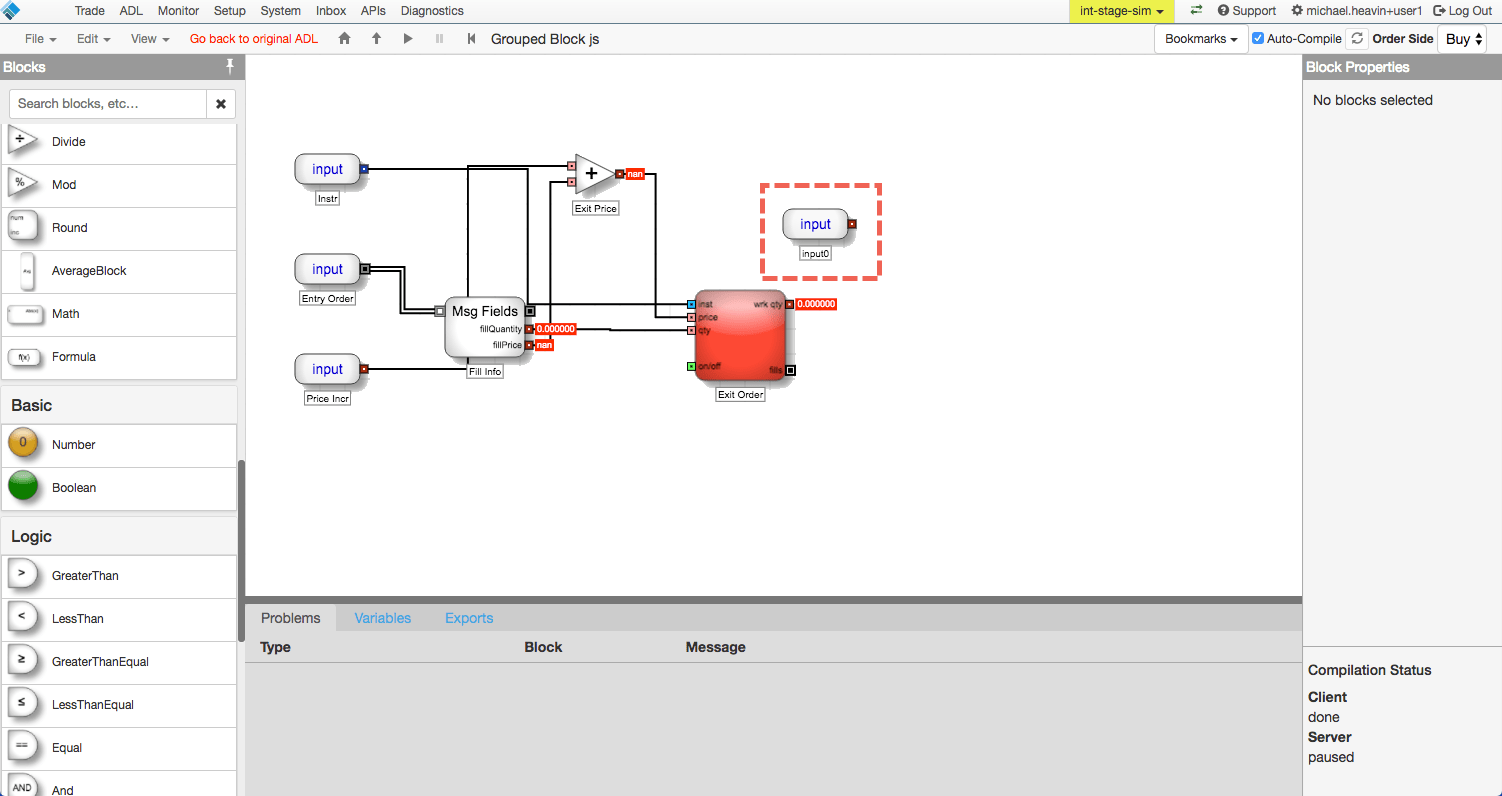Open the Trade menu
Image resolution: width=1502 pixels, height=796 pixels.
pos(89,11)
